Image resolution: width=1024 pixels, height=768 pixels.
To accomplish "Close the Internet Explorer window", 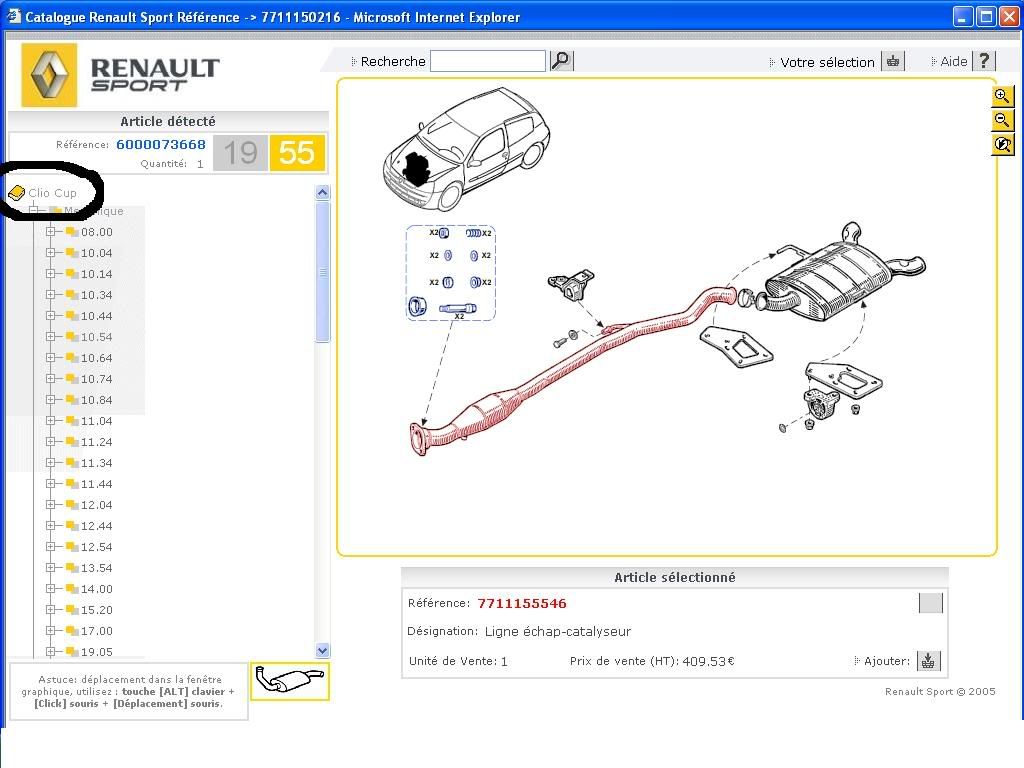I will 1009,16.
